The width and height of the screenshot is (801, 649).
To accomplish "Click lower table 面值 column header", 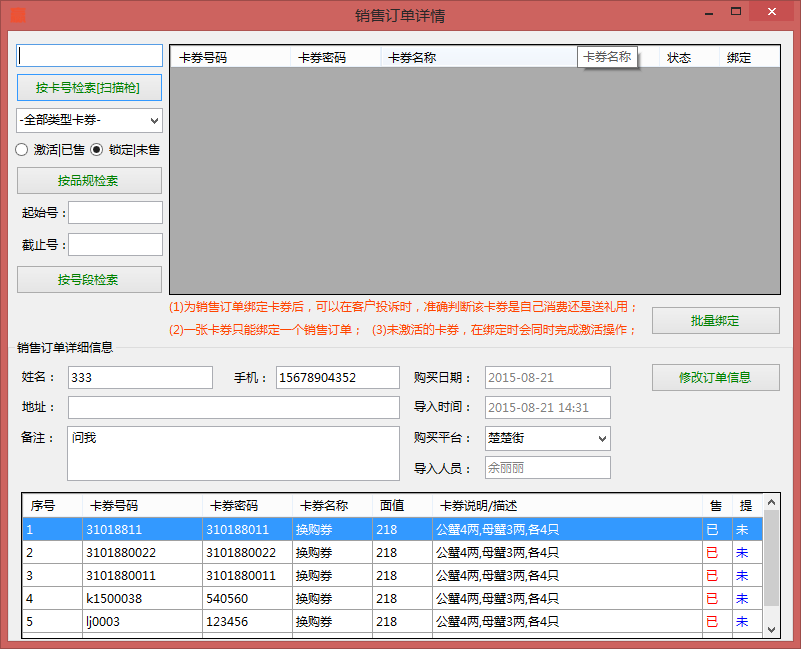I will pos(403,506).
